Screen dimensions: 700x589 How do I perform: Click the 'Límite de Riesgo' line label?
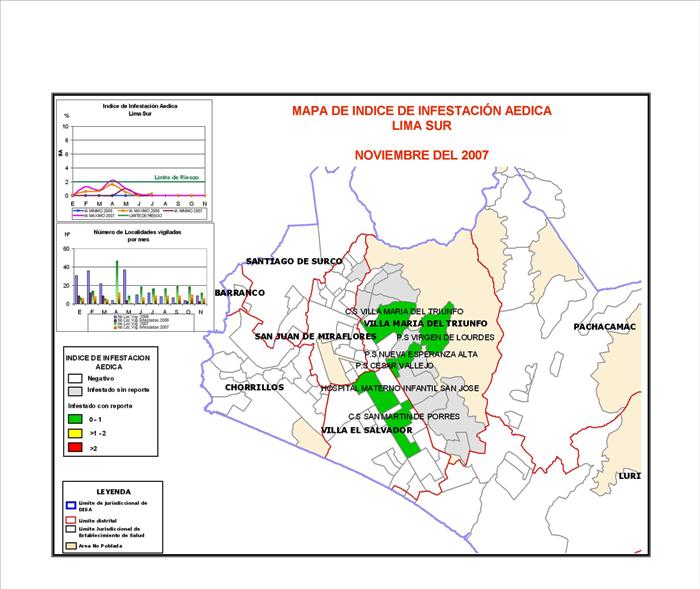[x=176, y=178]
